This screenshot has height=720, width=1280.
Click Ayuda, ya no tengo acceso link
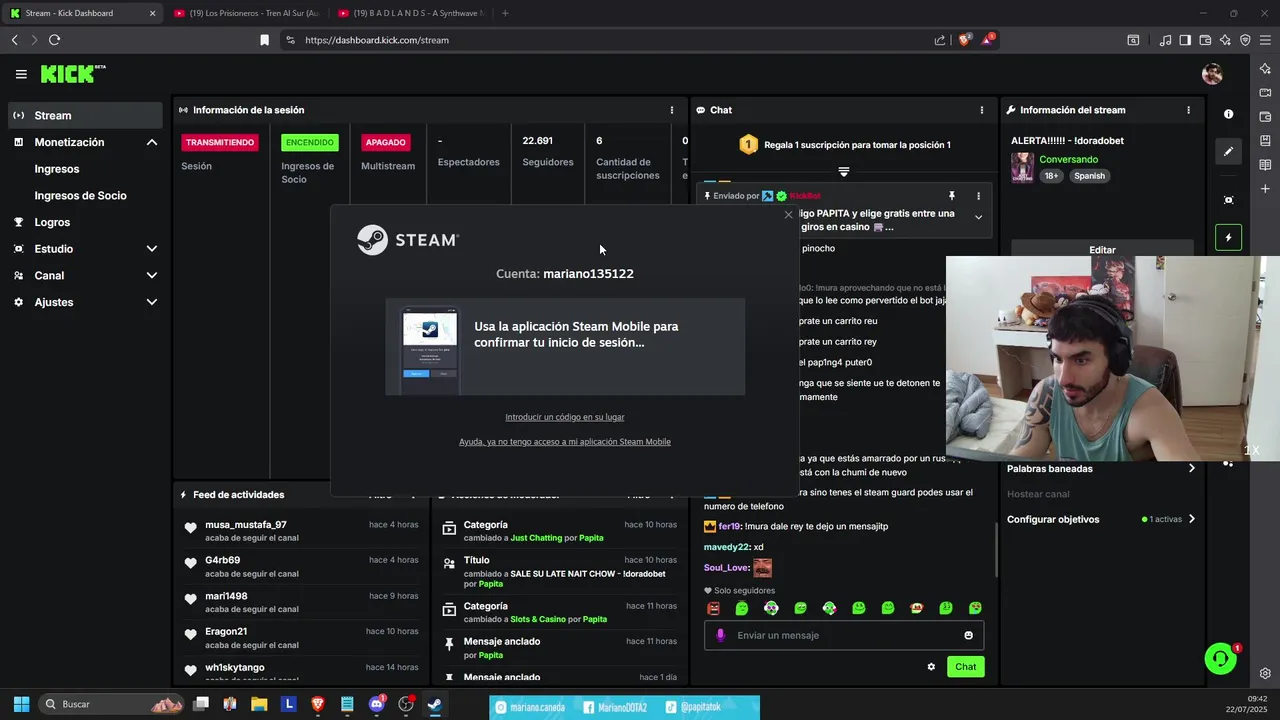pos(565,442)
